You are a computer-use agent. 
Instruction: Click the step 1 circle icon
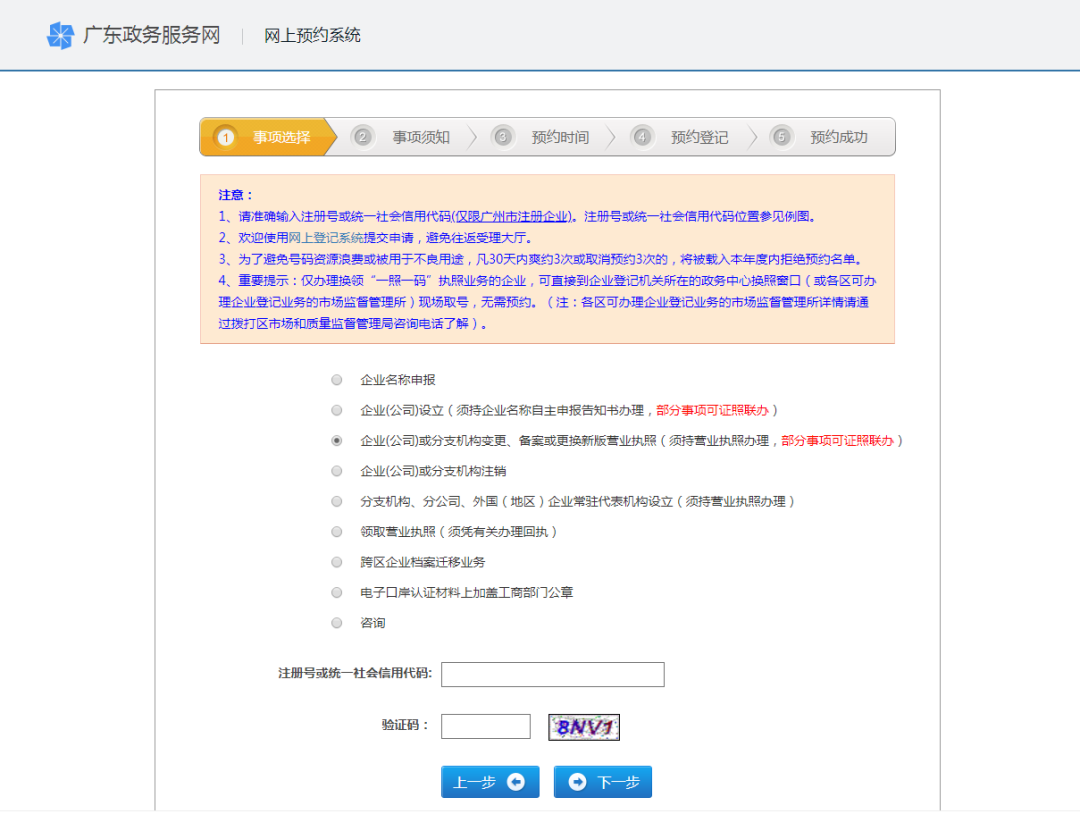click(225, 137)
